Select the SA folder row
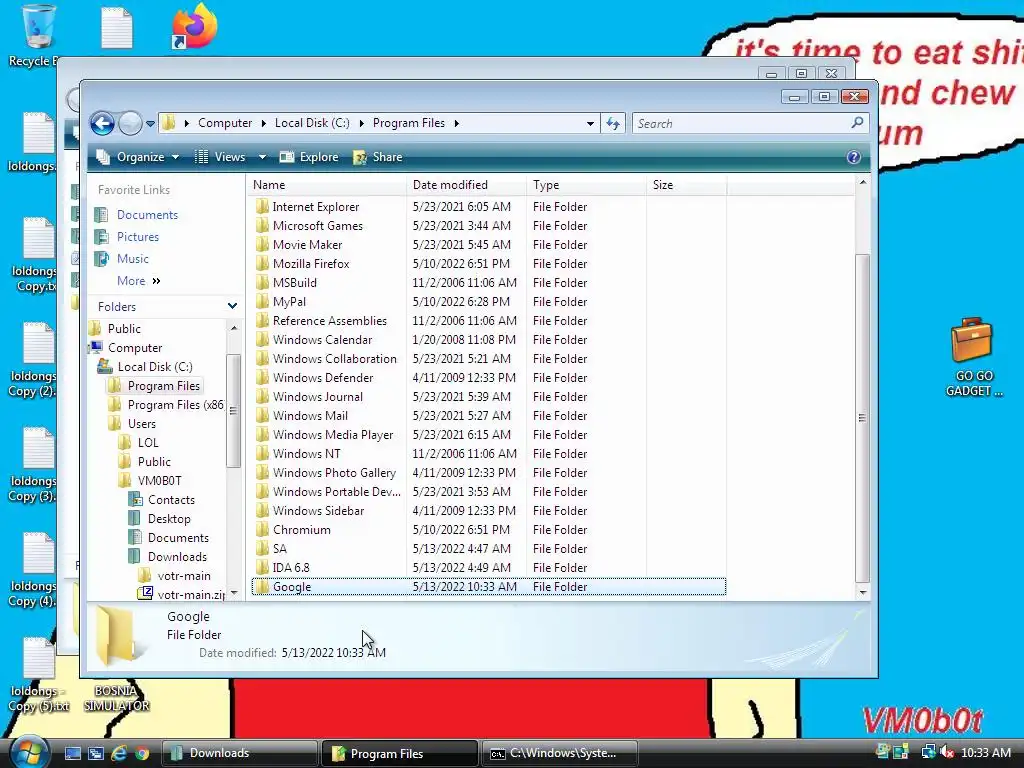The width and height of the screenshot is (1024, 768). (x=488, y=548)
